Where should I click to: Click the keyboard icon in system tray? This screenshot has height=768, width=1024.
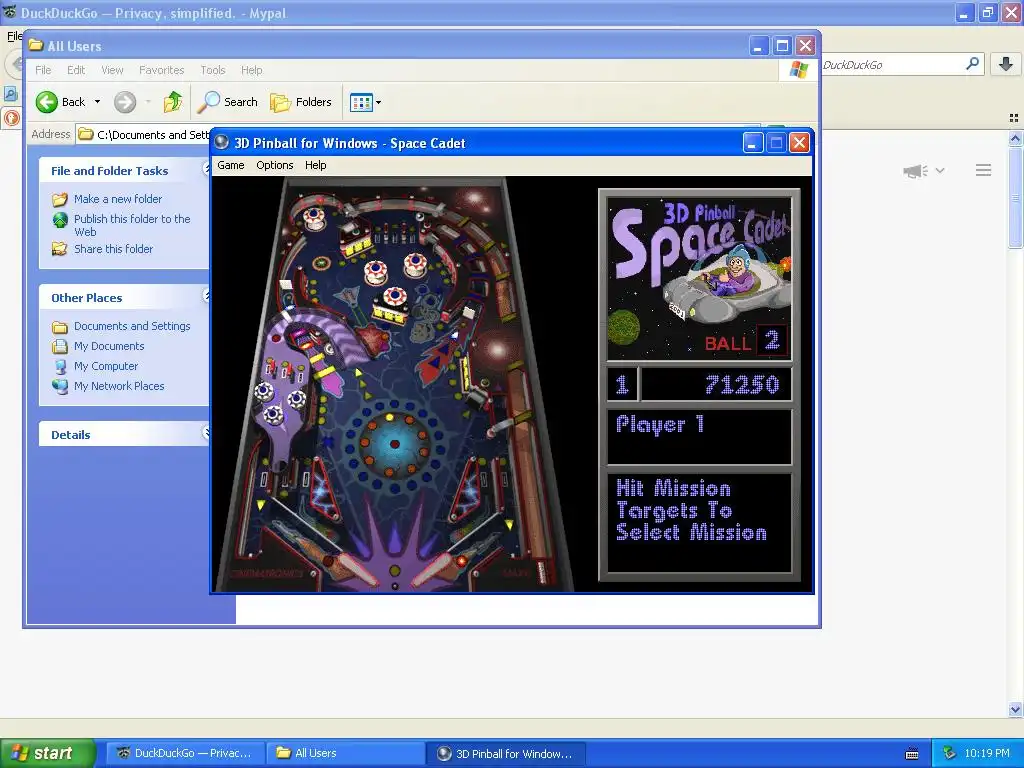912,754
